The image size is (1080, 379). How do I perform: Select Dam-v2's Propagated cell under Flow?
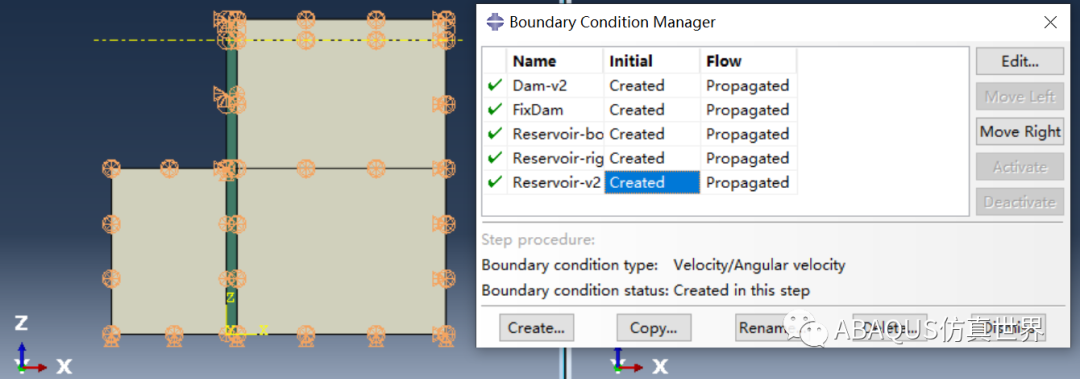coord(749,86)
